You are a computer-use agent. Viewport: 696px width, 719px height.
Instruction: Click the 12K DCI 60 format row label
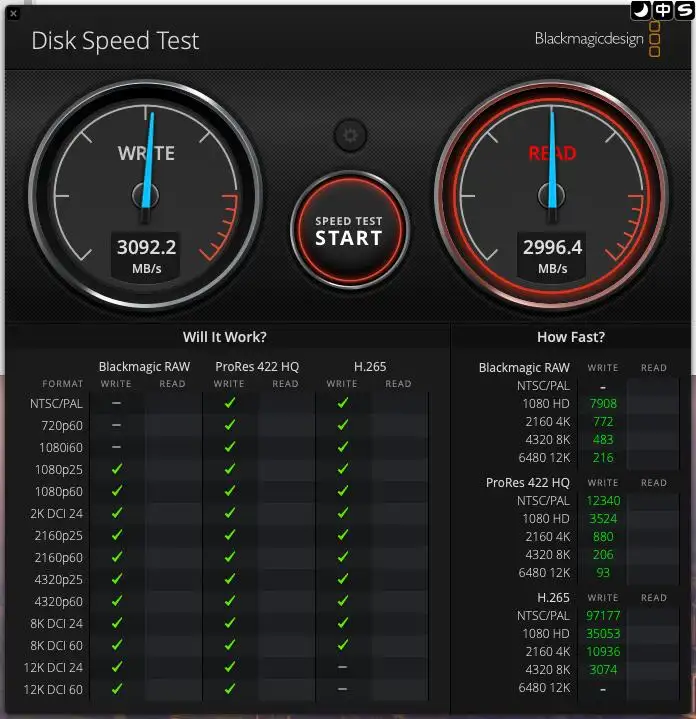pyautogui.click(x=53, y=690)
